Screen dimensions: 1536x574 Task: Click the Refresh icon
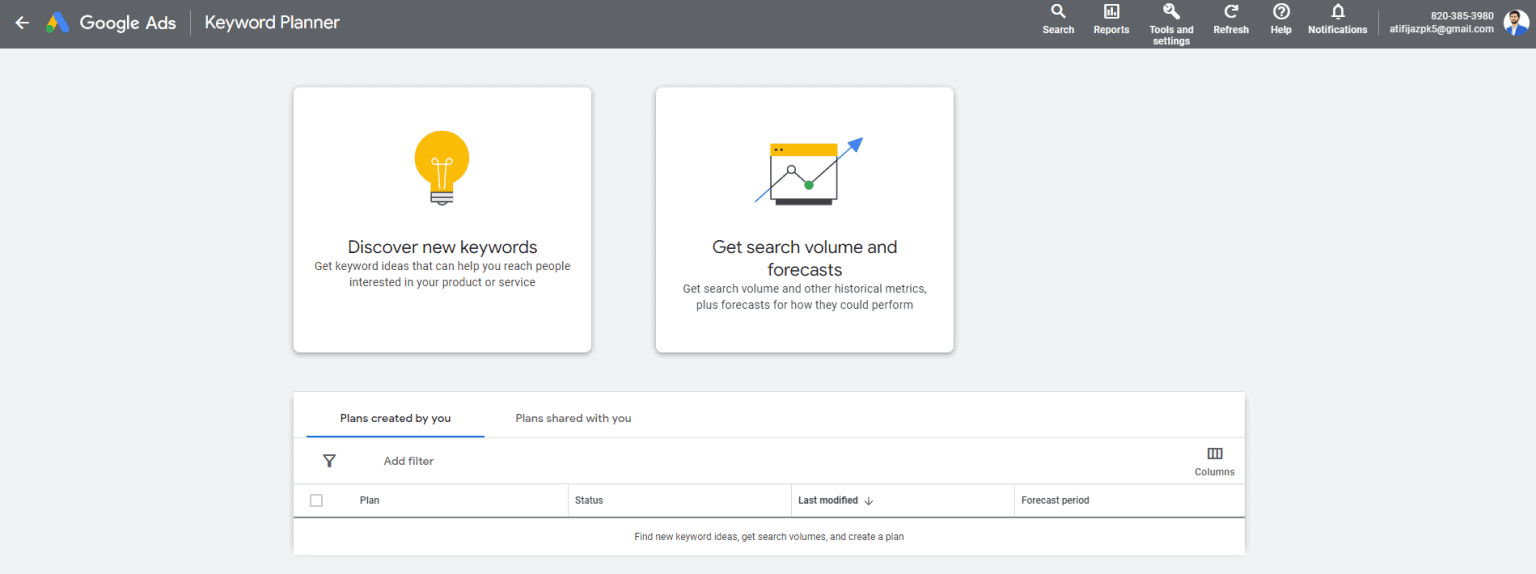click(x=1231, y=12)
